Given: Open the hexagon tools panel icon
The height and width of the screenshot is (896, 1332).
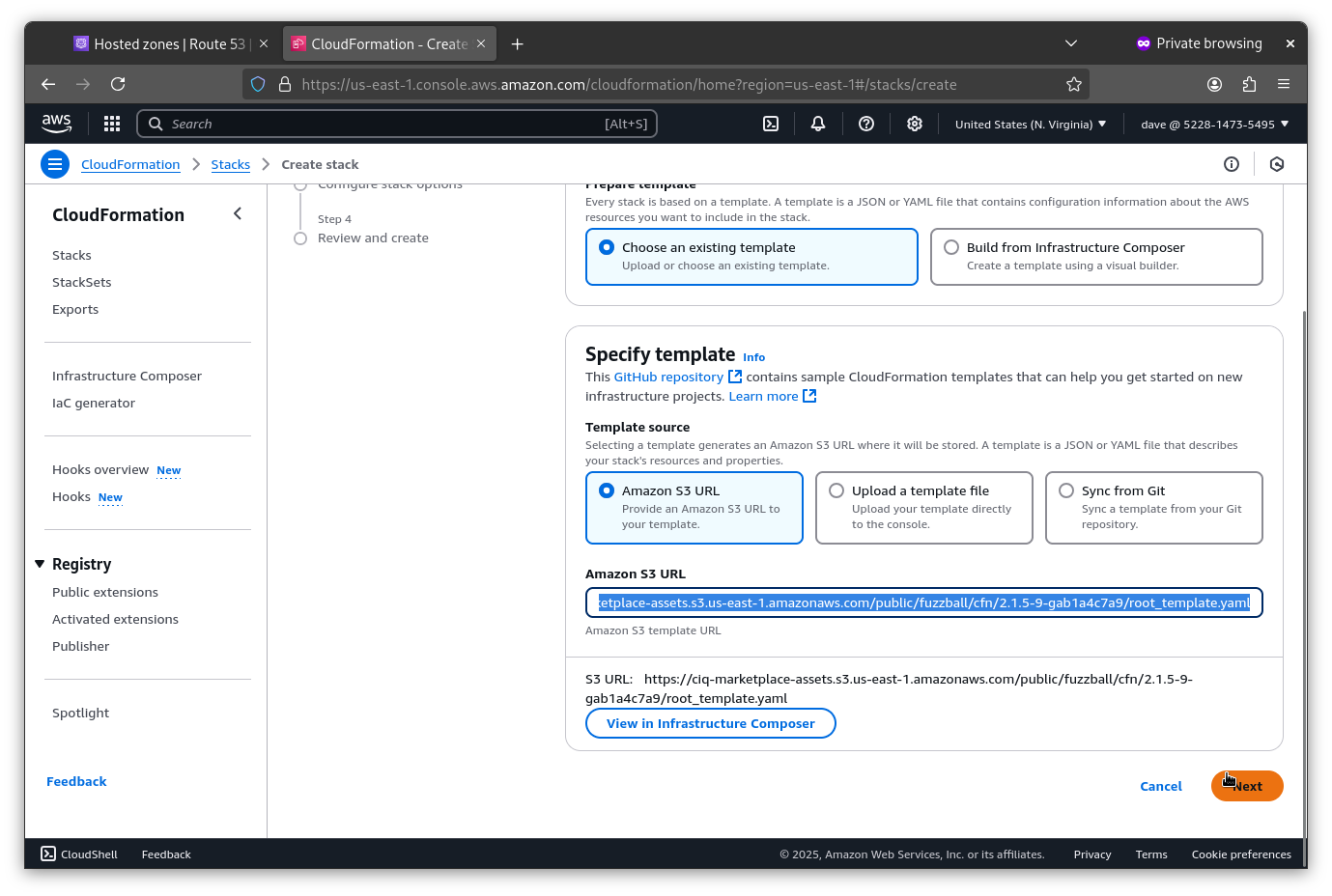Looking at the screenshot, I should point(1277,164).
